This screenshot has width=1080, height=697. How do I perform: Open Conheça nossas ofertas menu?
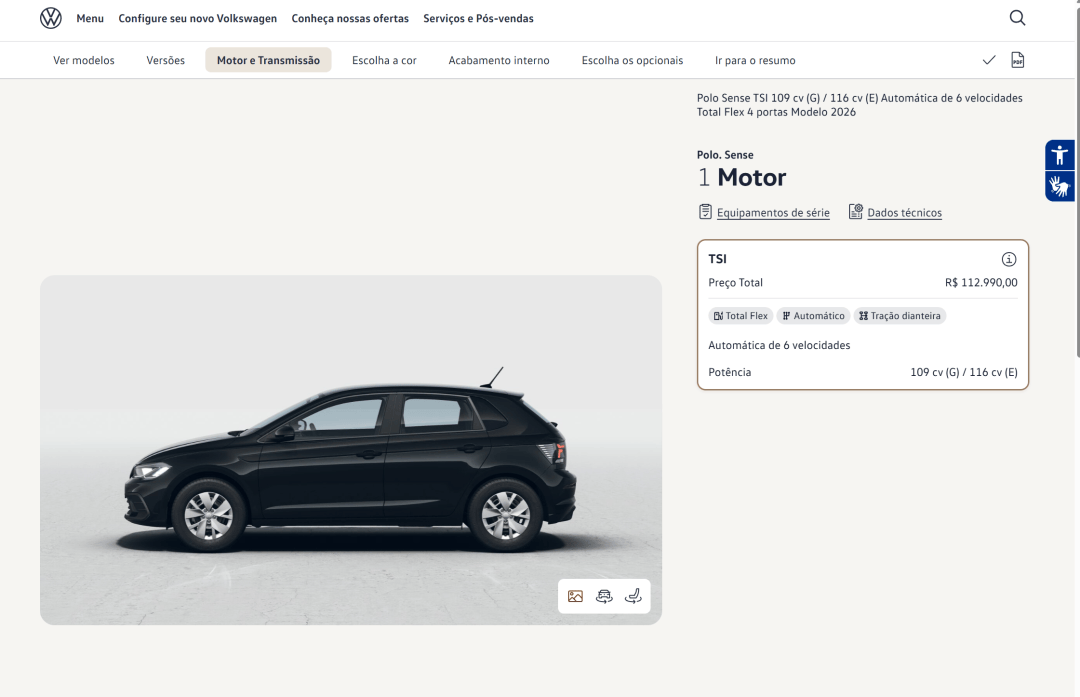(x=350, y=19)
